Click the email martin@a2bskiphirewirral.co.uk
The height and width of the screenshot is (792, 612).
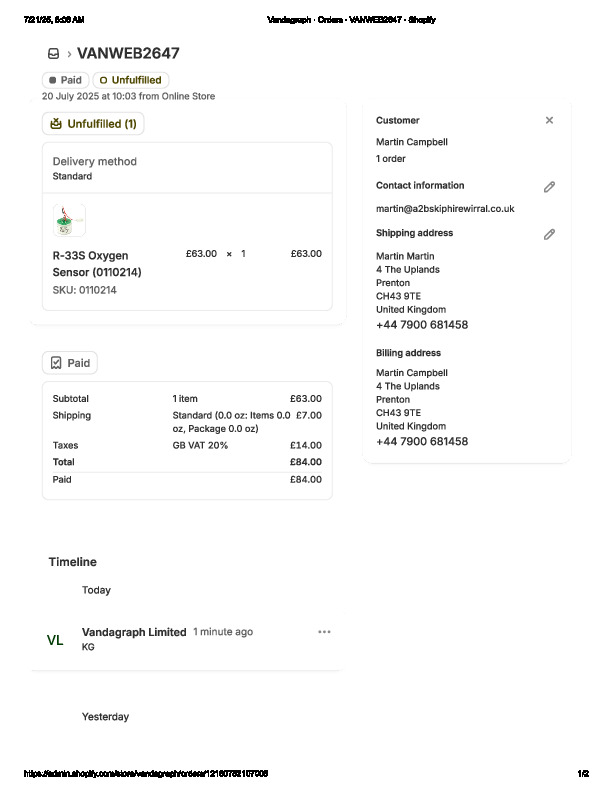pyautogui.click(x=445, y=209)
